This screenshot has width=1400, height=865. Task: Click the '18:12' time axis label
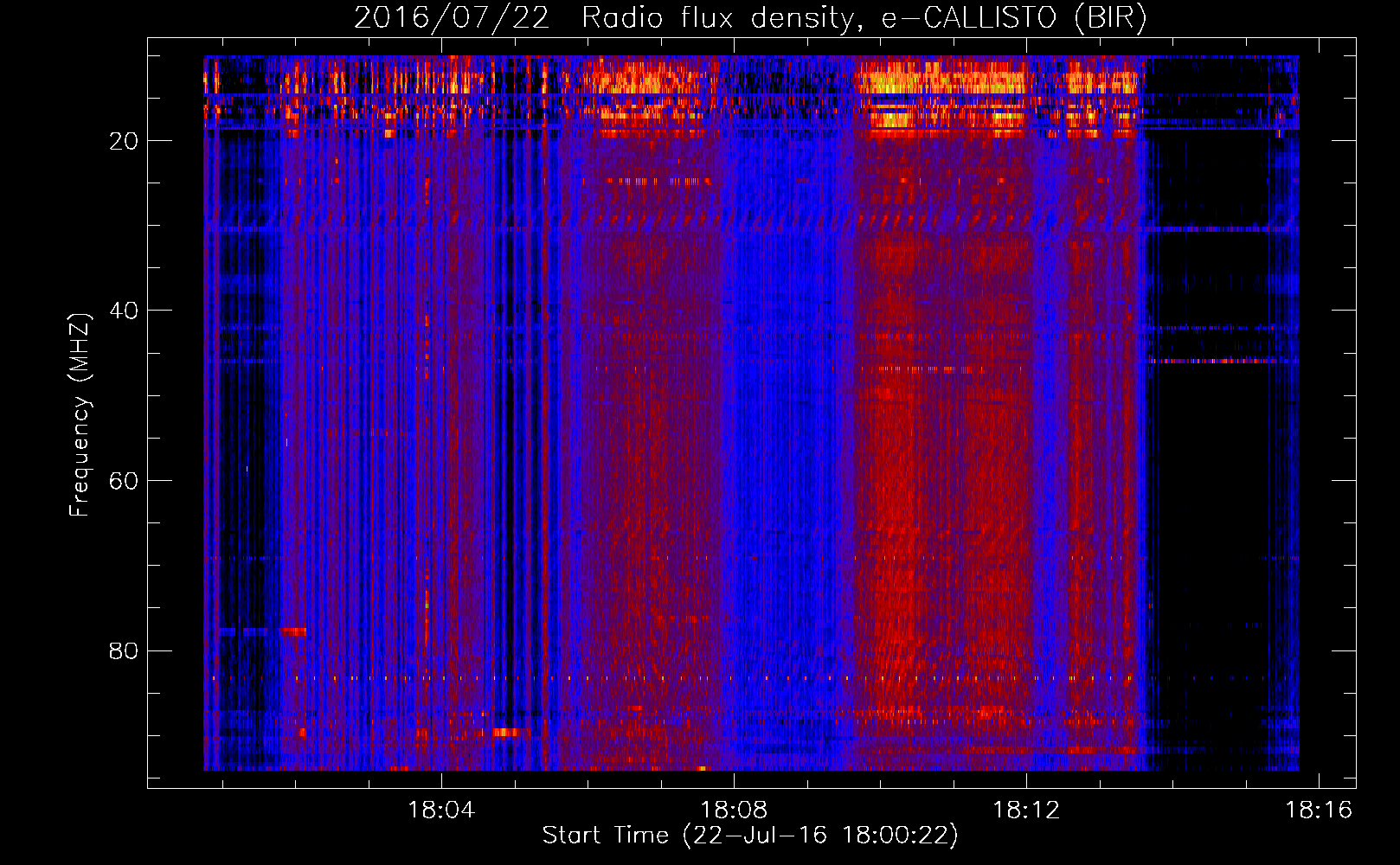[1026, 811]
